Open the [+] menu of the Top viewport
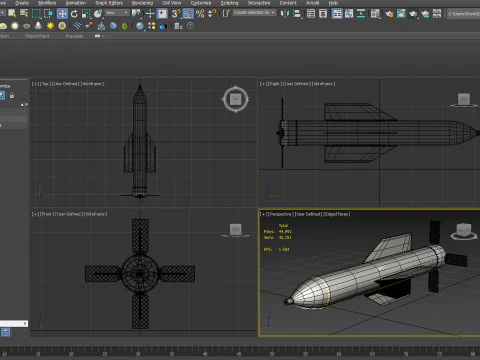This screenshot has height=360, width=480. pos(35,84)
